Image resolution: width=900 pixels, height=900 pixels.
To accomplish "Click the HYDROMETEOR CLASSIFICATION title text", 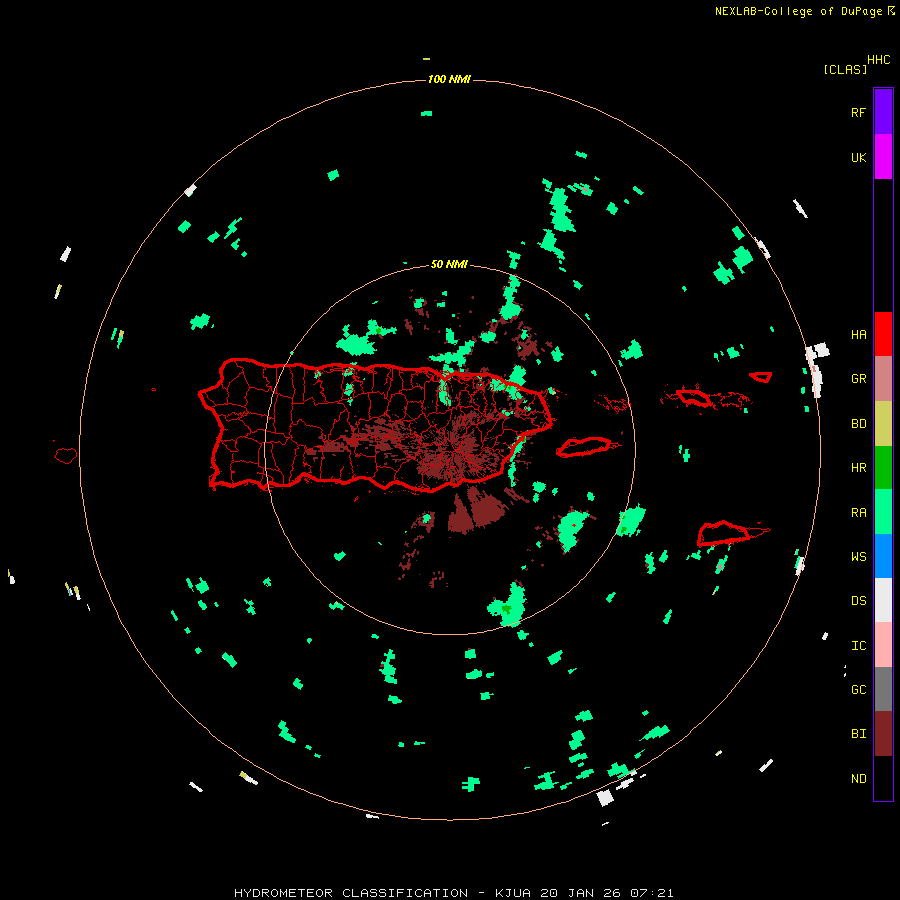I will coord(351,893).
